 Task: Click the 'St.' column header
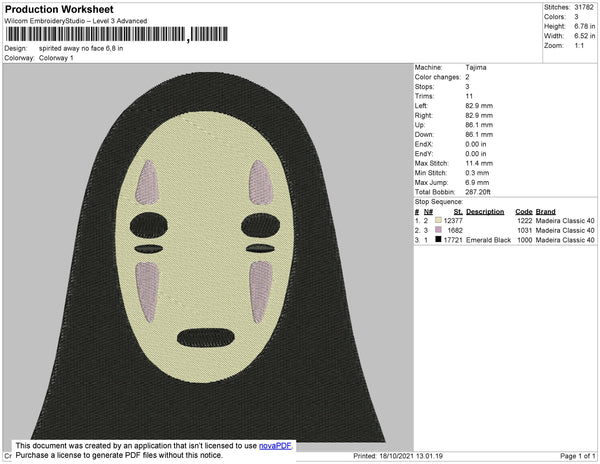point(458,212)
